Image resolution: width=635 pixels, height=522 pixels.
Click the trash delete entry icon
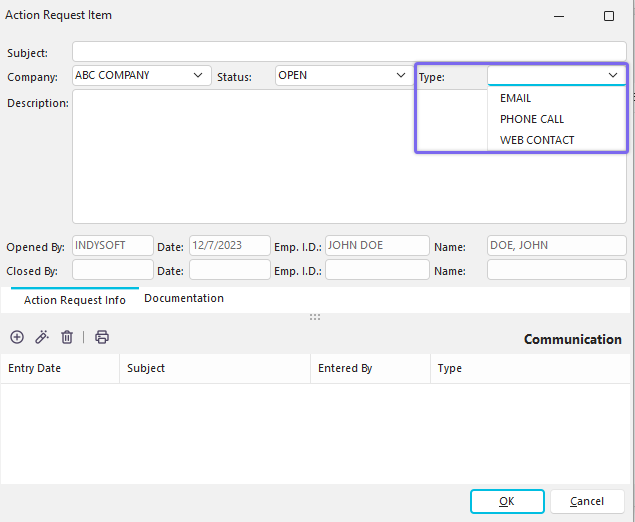pos(67,338)
